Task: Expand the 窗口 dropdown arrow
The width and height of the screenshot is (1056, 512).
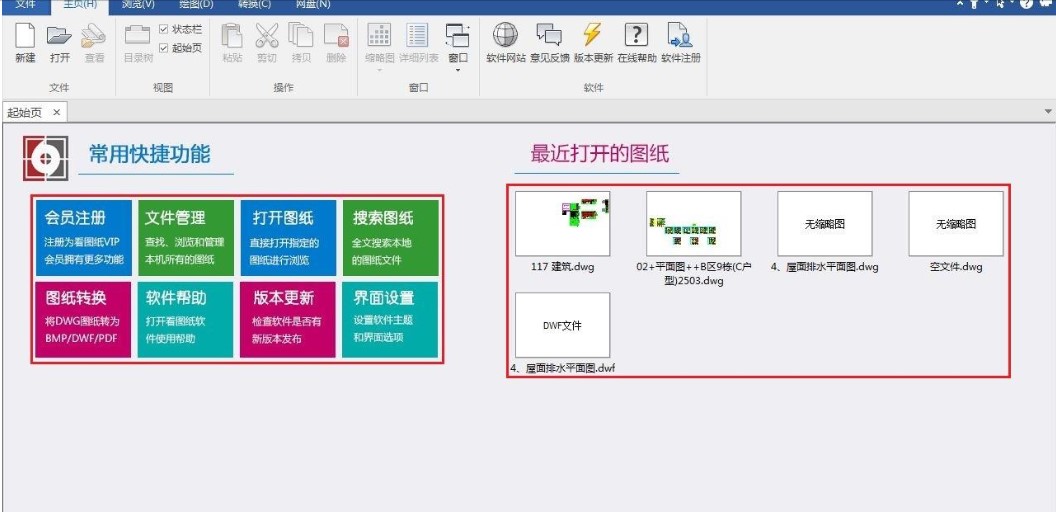Action: point(458,70)
